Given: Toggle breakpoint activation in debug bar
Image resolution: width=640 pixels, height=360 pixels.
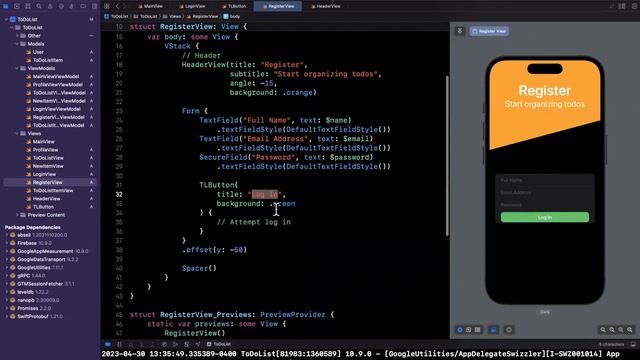Looking at the screenshot, I should pyautogui.click(x=108, y=344).
